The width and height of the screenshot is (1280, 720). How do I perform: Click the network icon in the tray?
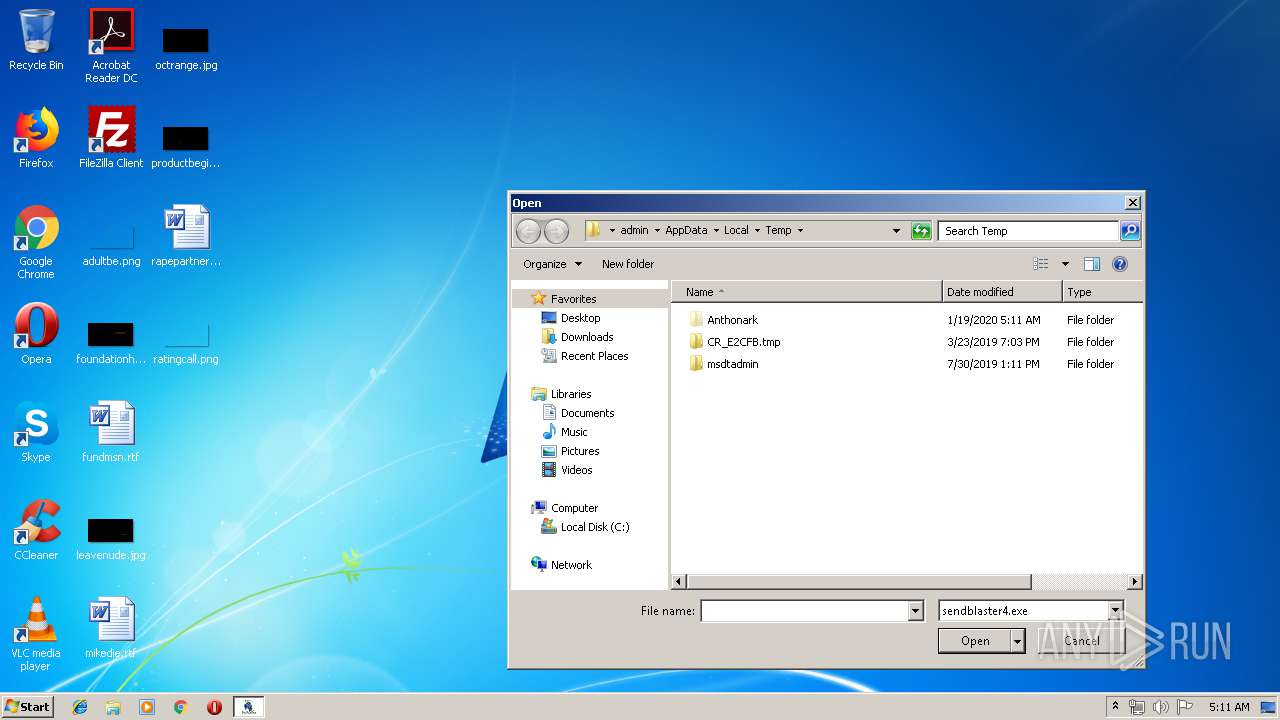click(x=1137, y=707)
